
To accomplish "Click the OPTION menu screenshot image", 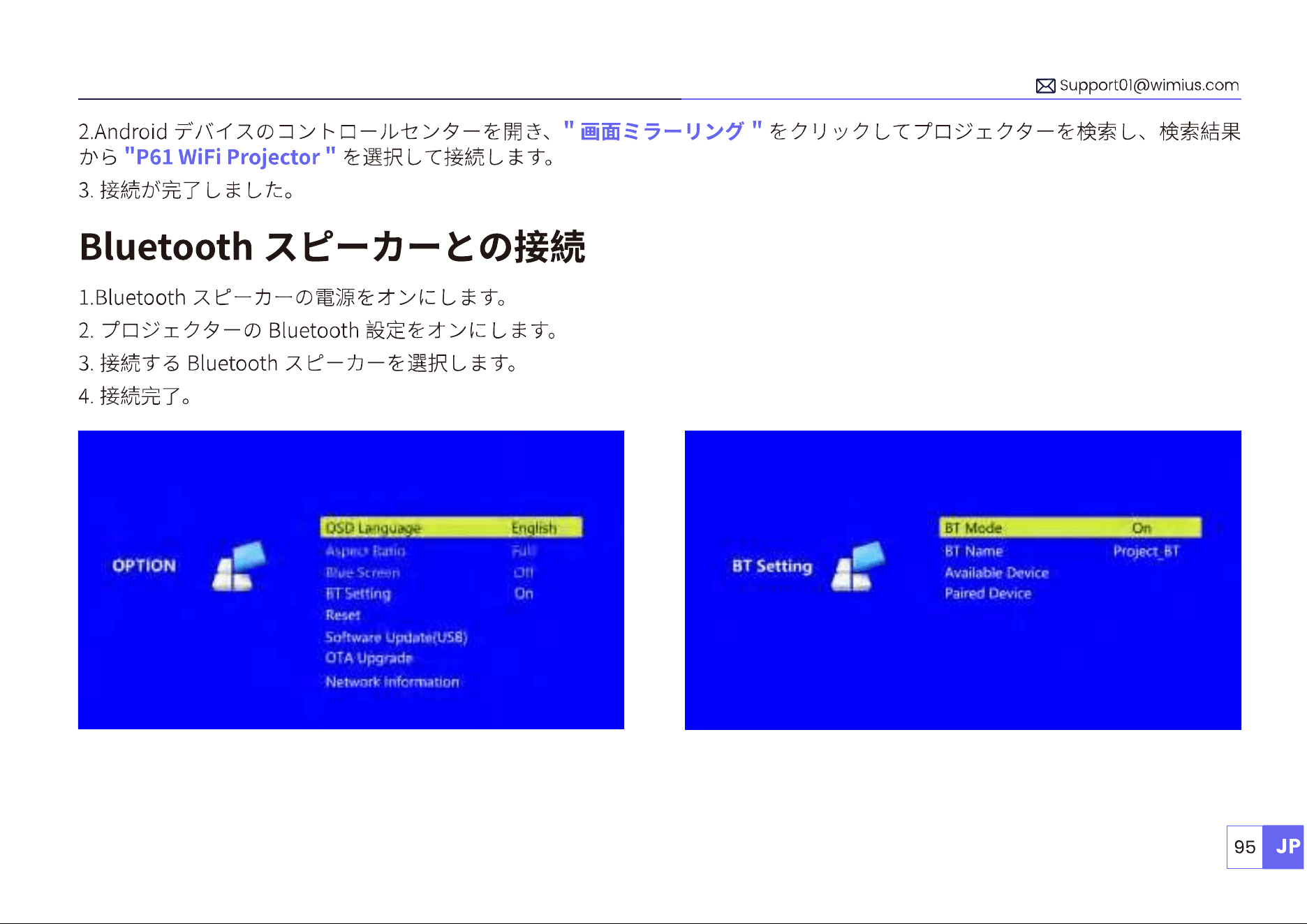I will click(x=351, y=580).
